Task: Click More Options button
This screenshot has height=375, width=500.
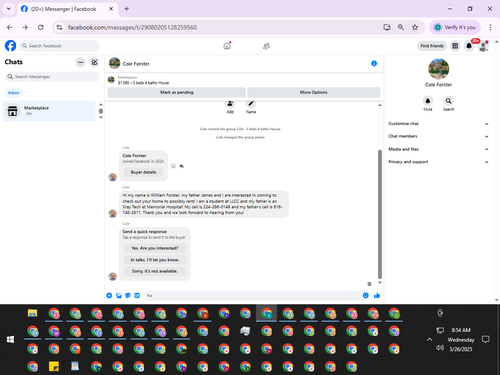Action: 314,92
